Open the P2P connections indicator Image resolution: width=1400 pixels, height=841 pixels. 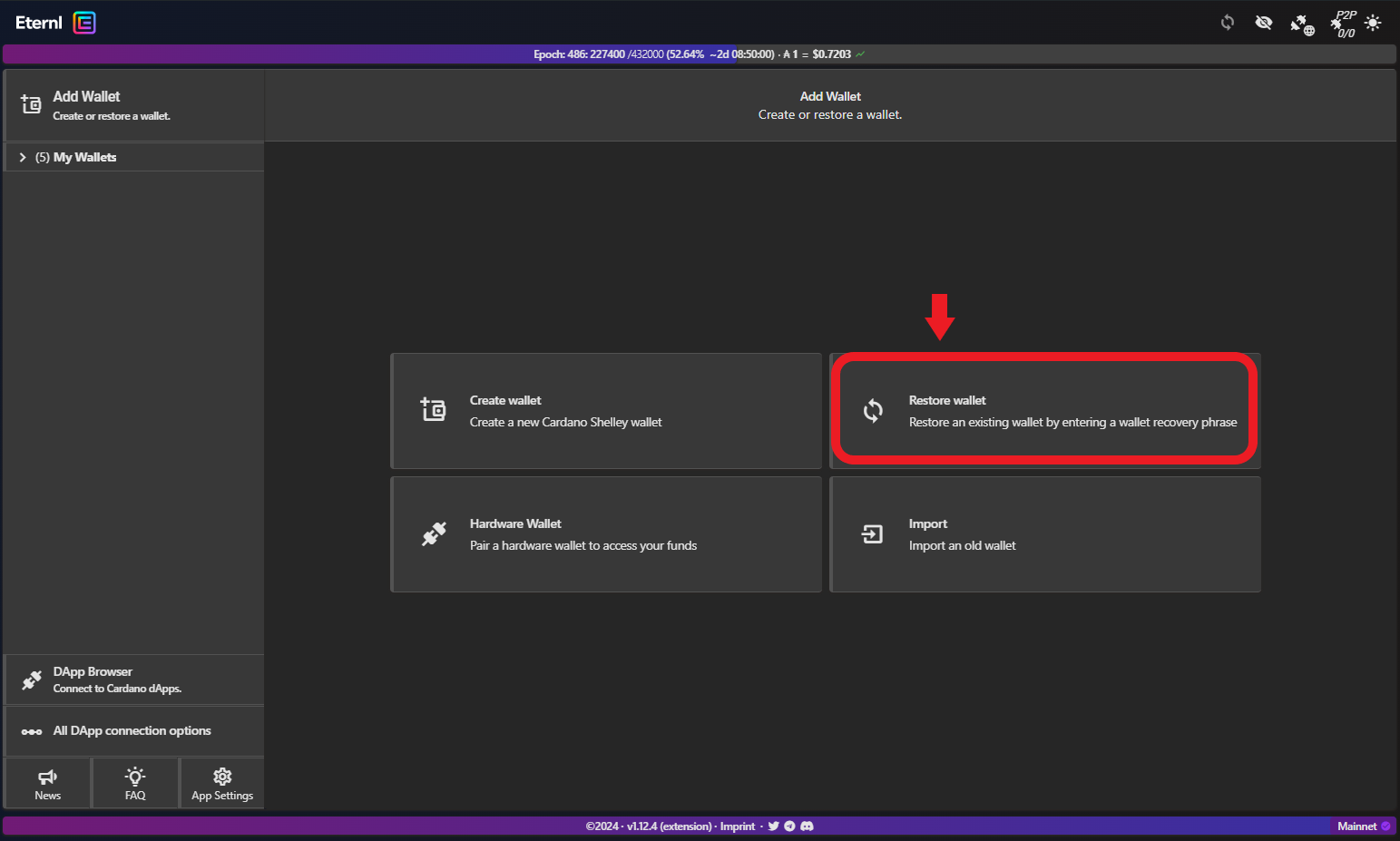pyautogui.click(x=1344, y=24)
